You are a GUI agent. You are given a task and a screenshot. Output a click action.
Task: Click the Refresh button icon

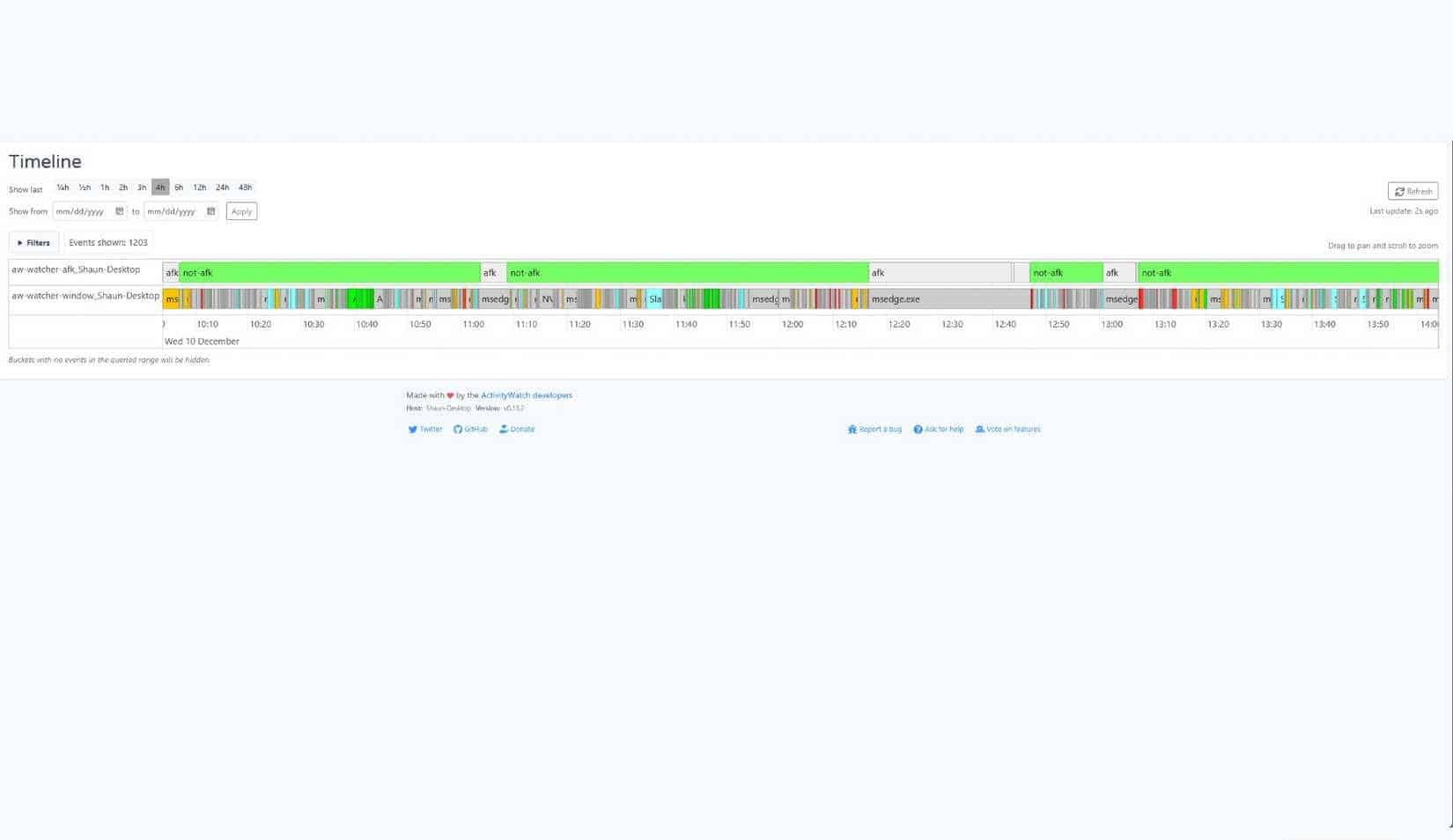point(1399,191)
